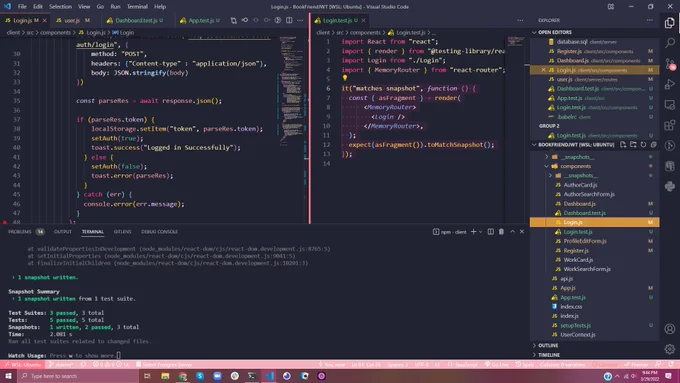
Task: Split the terminal panel
Action: [x=490, y=232]
